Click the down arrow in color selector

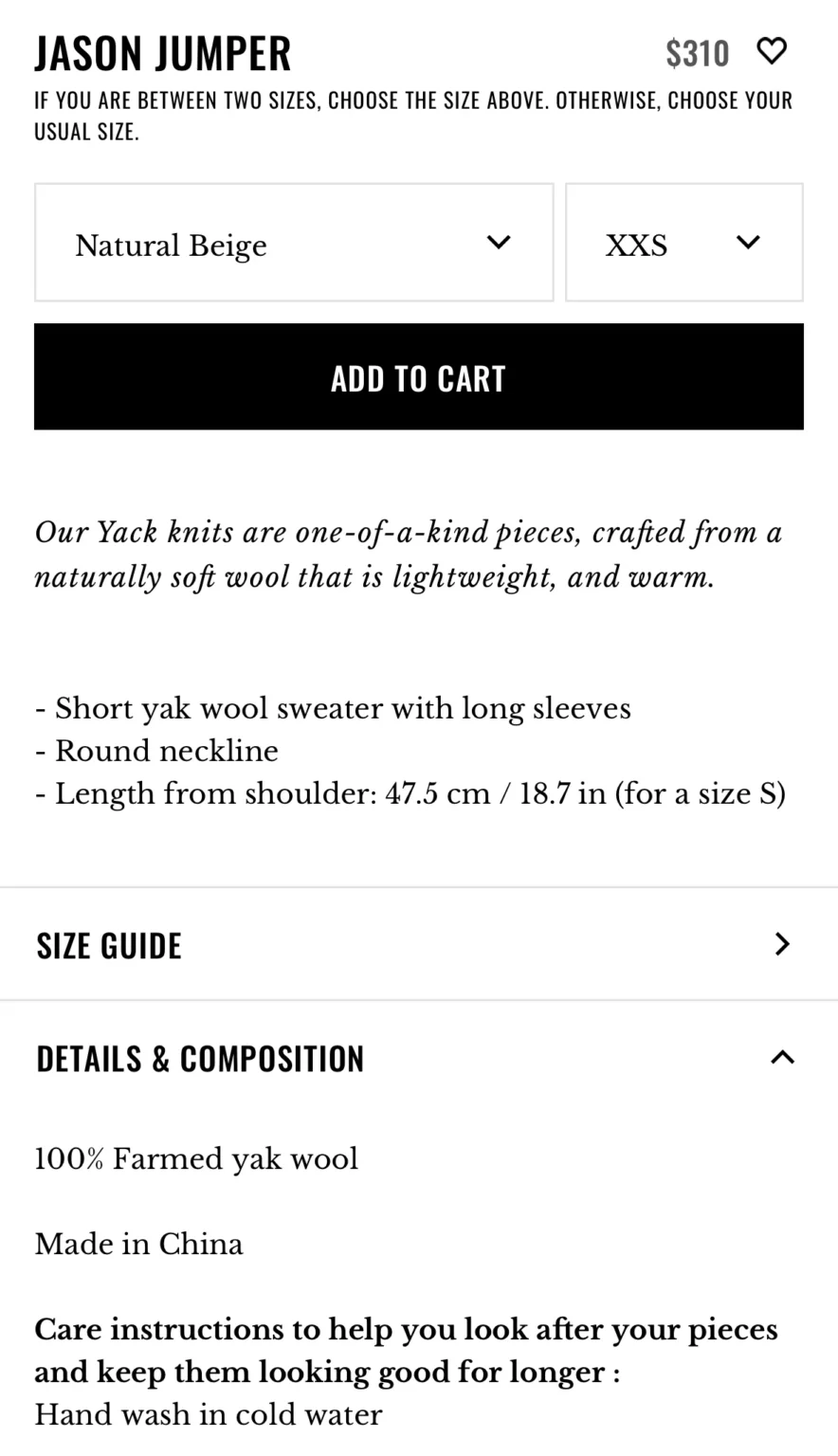pyautogui.click(x=499, y=243)
